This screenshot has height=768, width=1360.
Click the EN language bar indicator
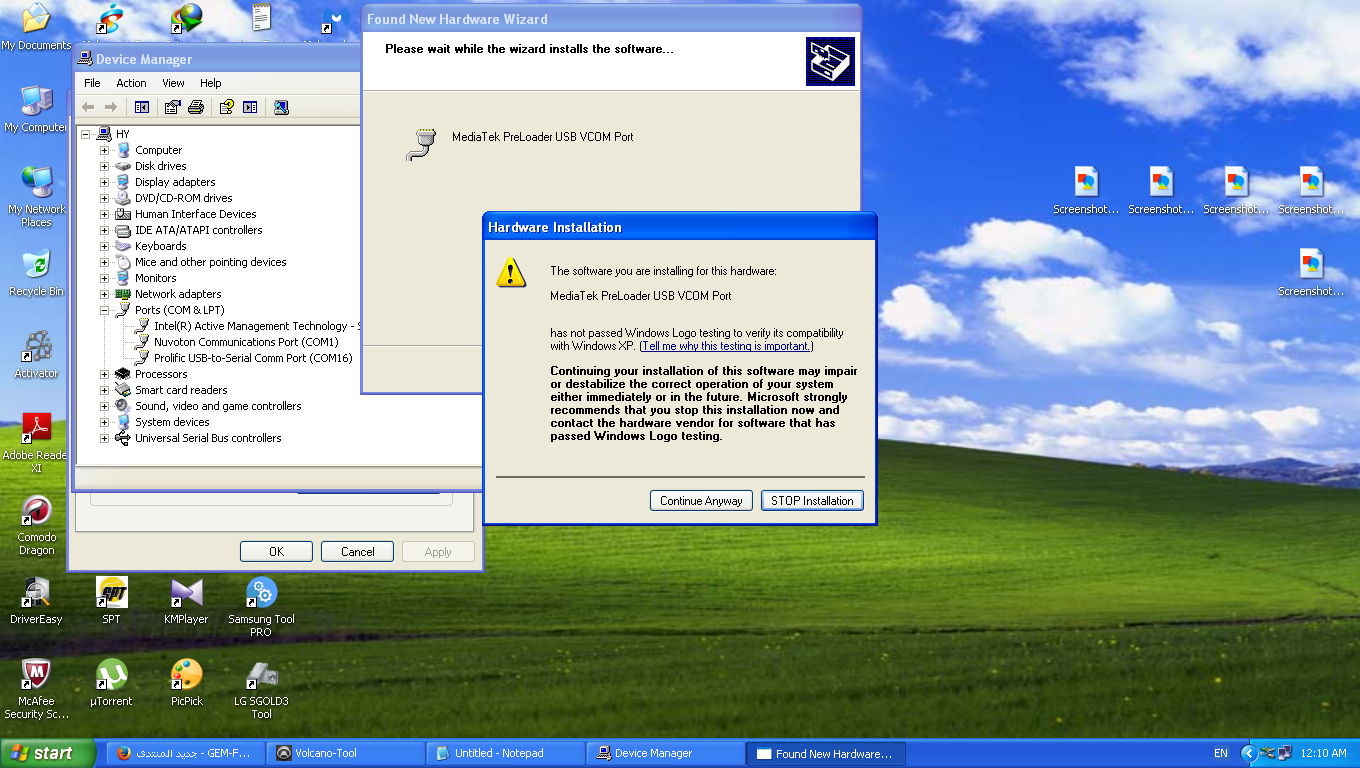1221,753
